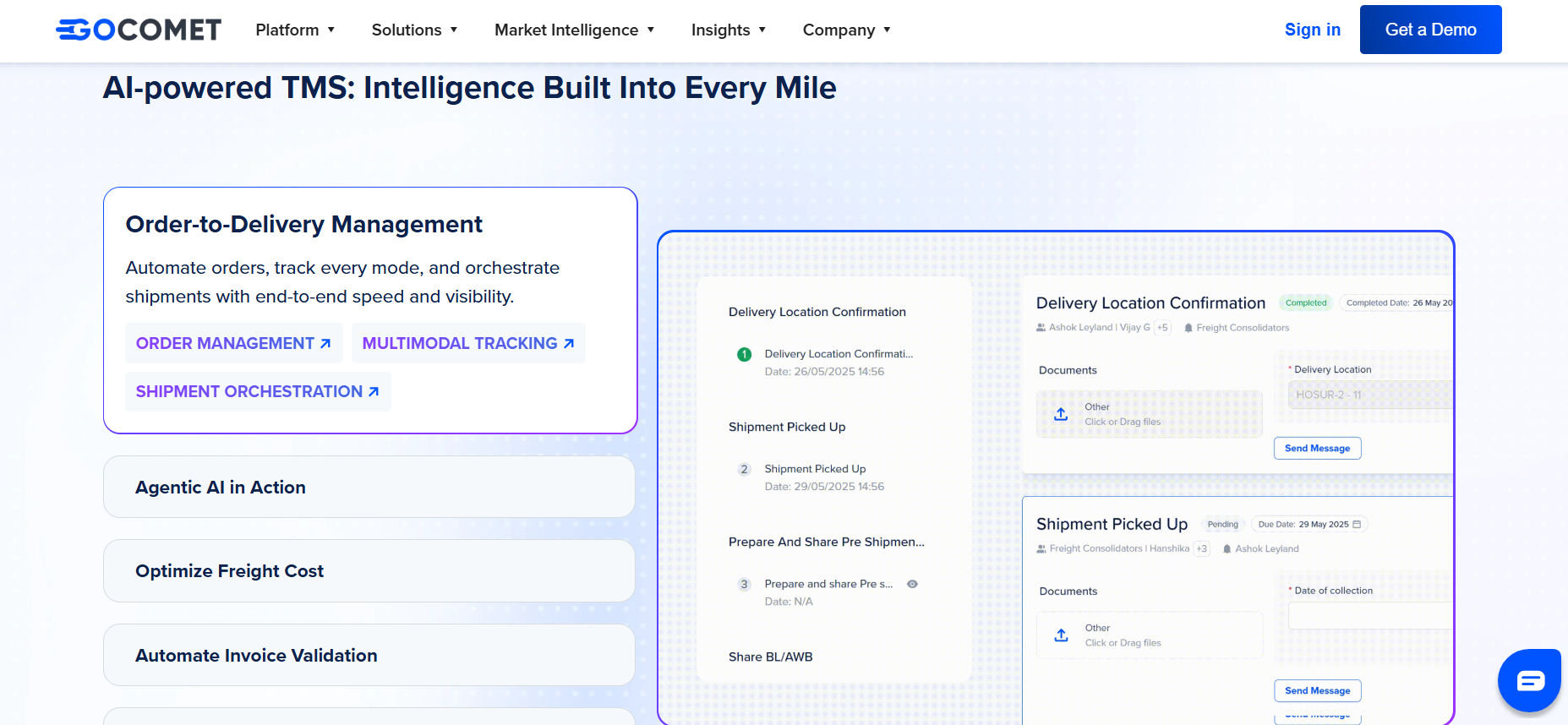Click upload icon under Shipment Picked Up documents
The width and height of the screenshot is (1568, 725).
pos(1061,635)
